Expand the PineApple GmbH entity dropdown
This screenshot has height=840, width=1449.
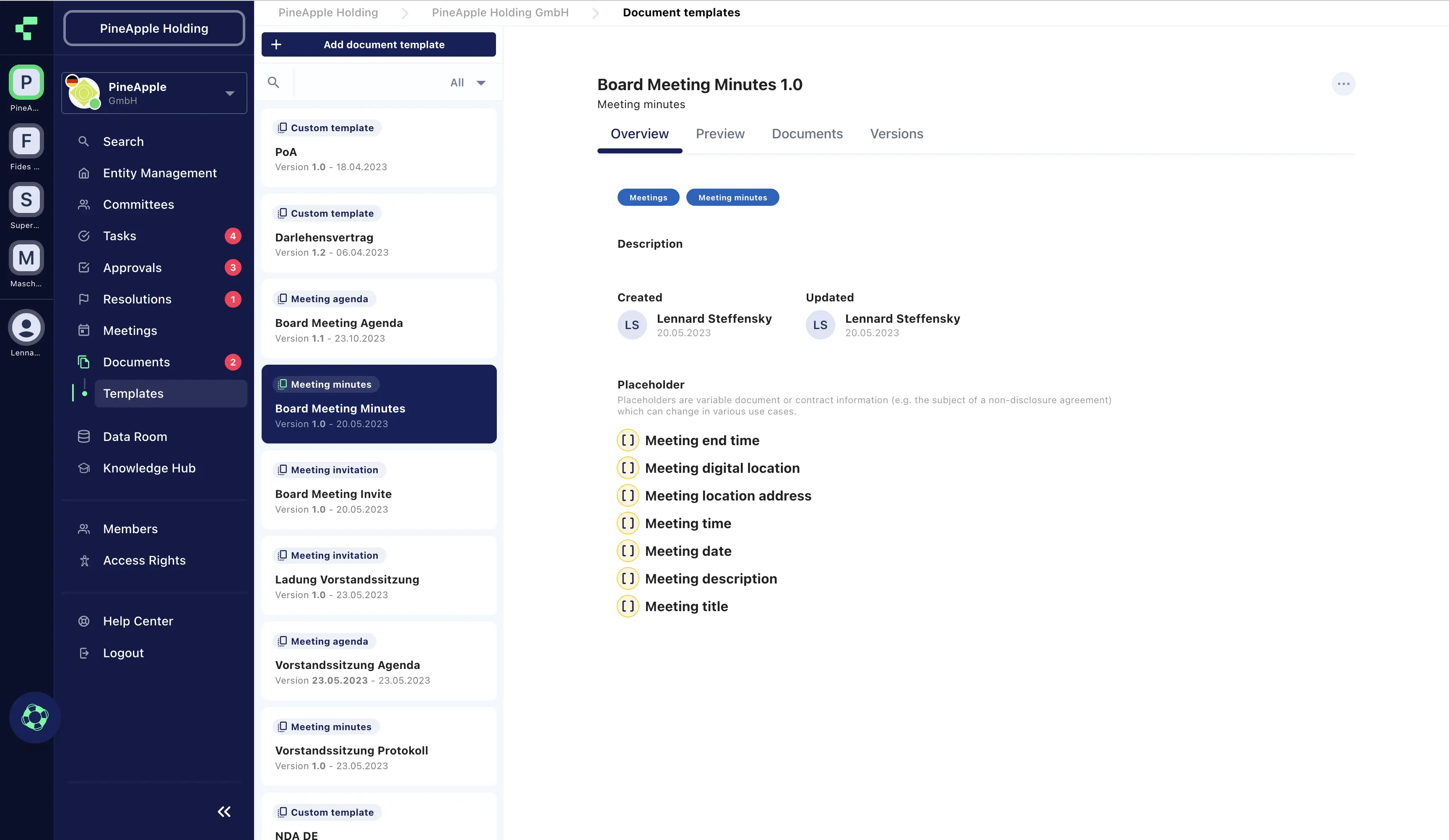[x=229, y=93]
